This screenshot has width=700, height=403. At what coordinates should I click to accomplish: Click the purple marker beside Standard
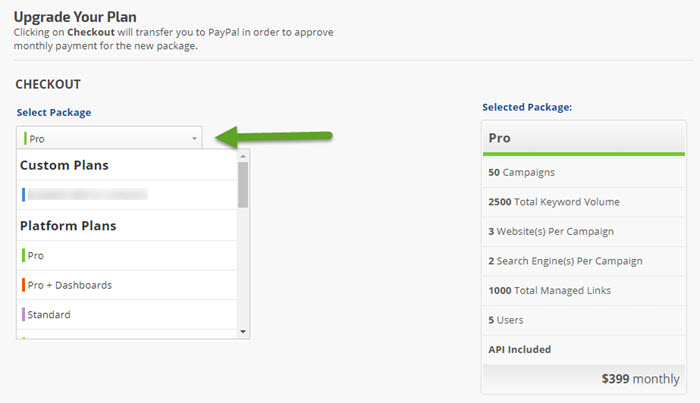tap(23, 315)
